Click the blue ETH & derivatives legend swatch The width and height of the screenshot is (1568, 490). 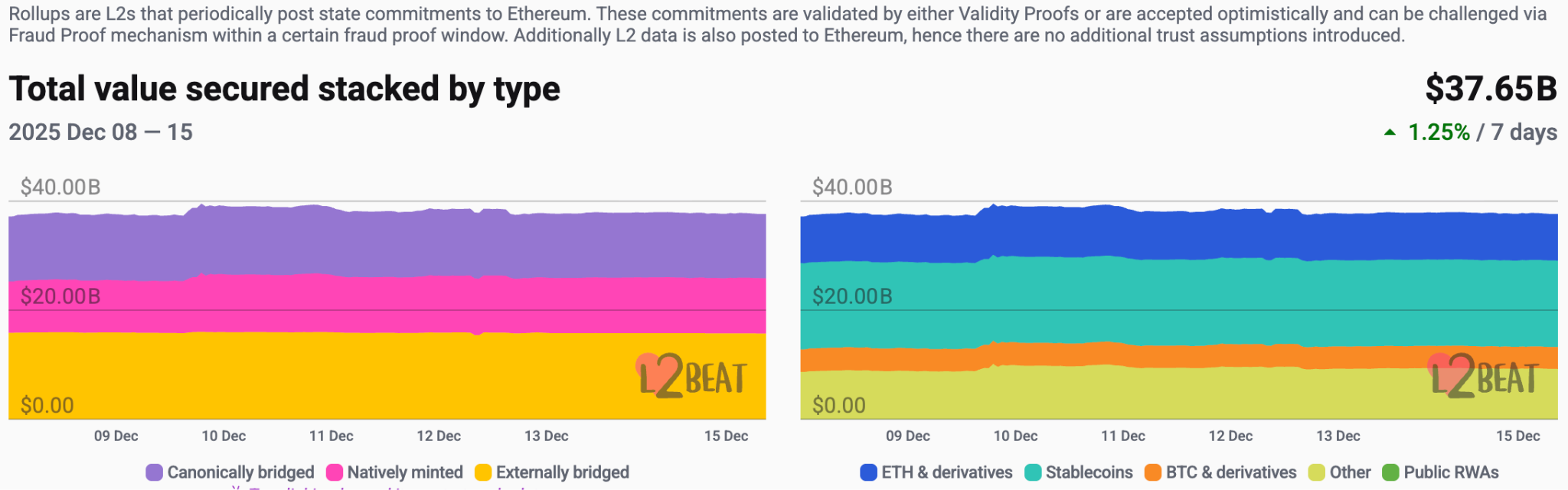click(x=868, y=472)
